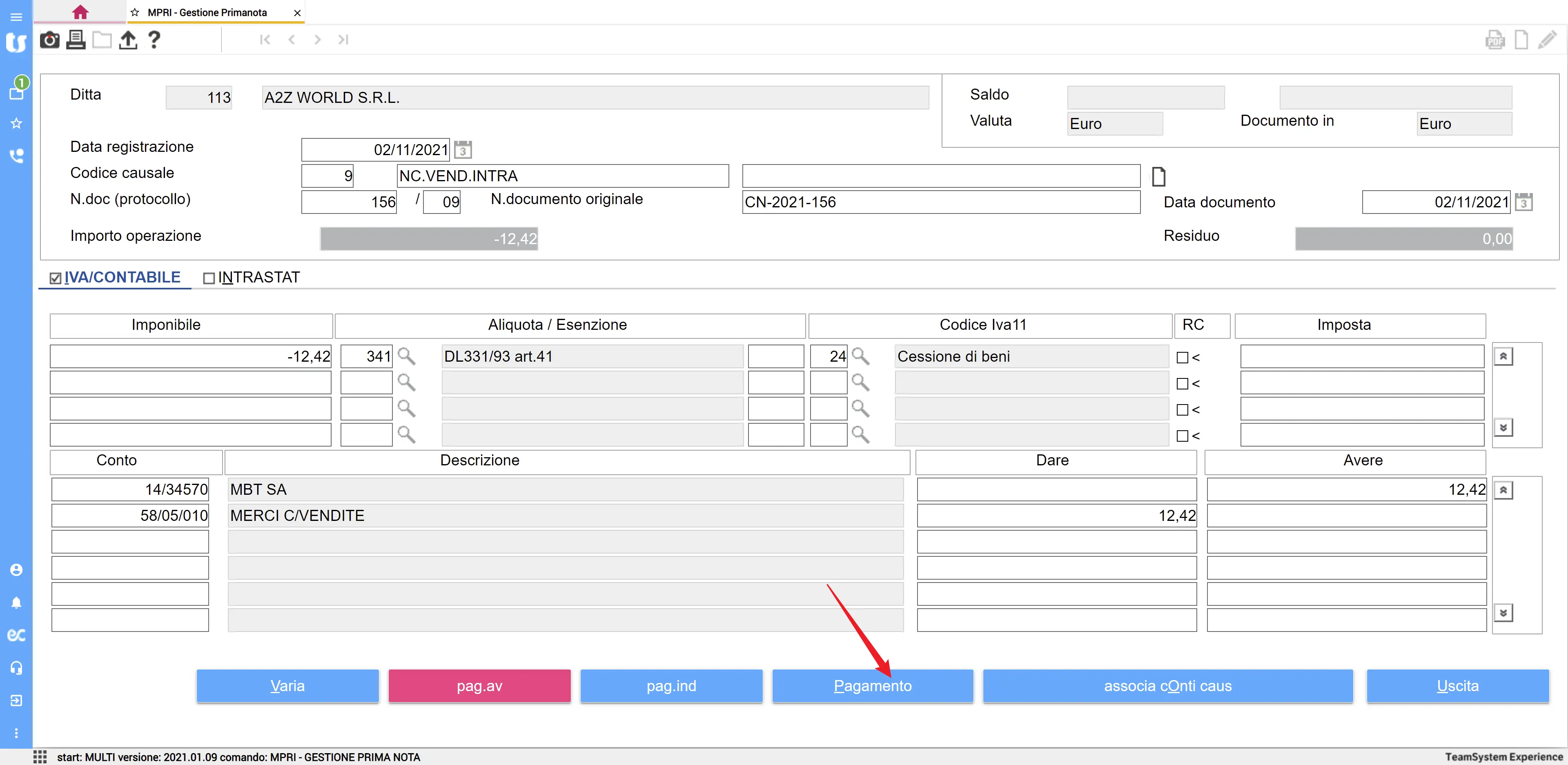The height and width of the screenshot is (765, 1568).
Task: Click the document icon beside causale description
Action: tap(1158, 176)
